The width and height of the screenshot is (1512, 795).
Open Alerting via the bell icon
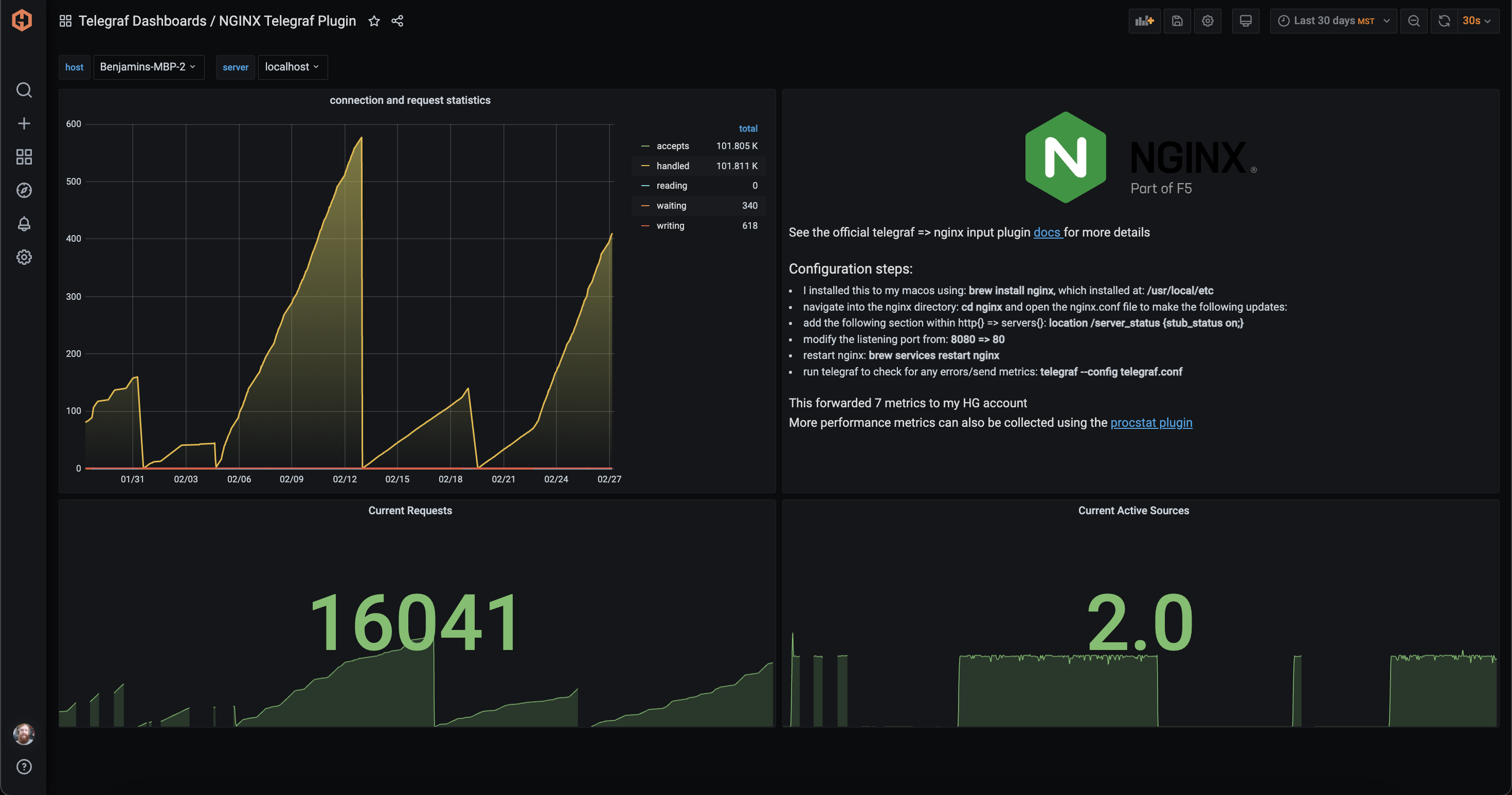24,224
